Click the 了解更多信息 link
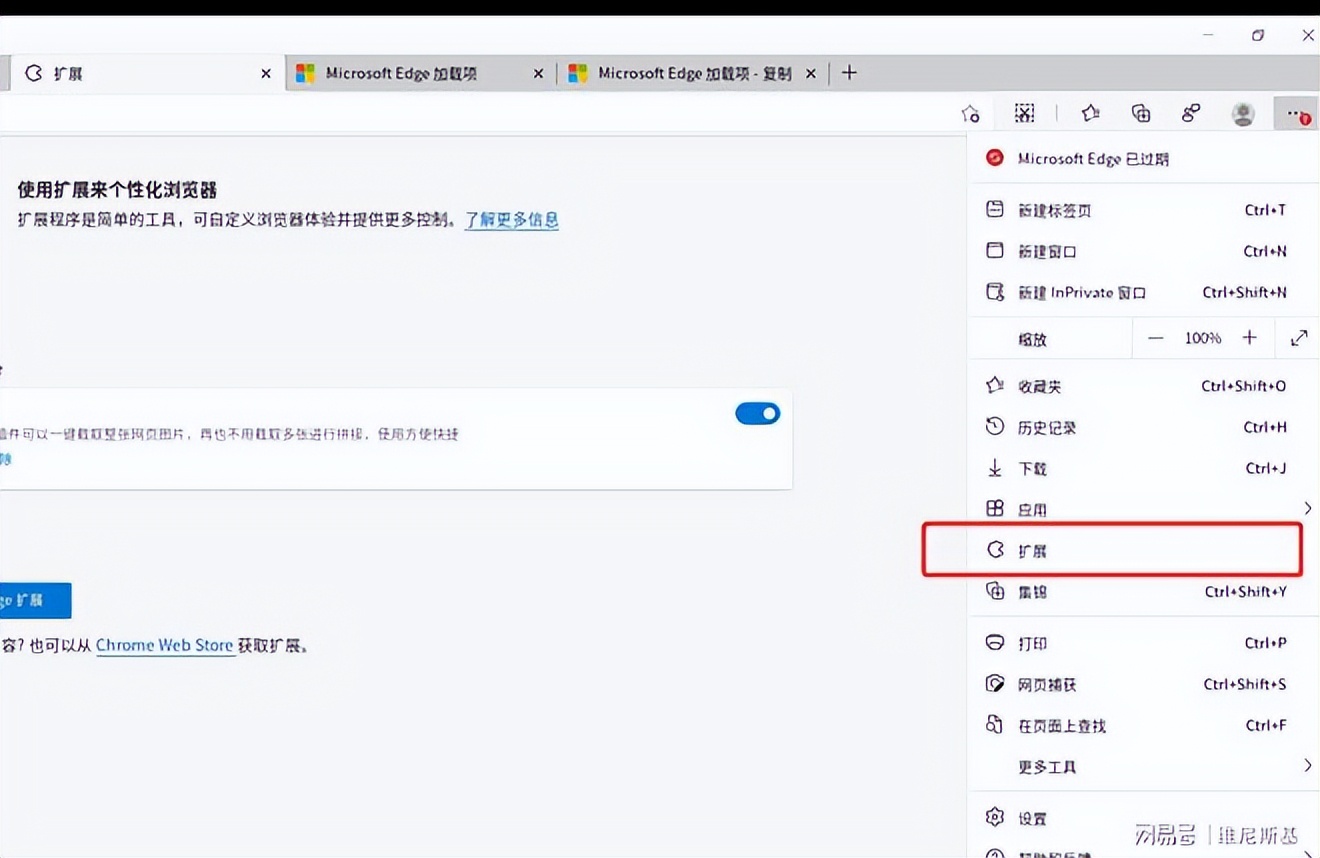This screenshot has width=1320, height=858. pyautogui.click(x=511, y=220)
